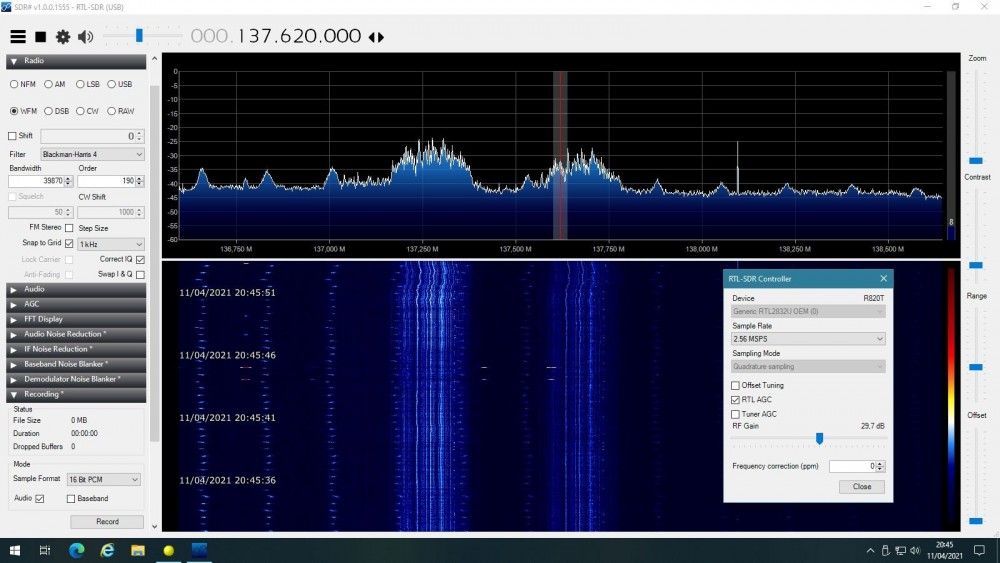Click the scroll-down arrow of left panel
This screenshot has height=563, width=1000.
[x=154, y=527]
